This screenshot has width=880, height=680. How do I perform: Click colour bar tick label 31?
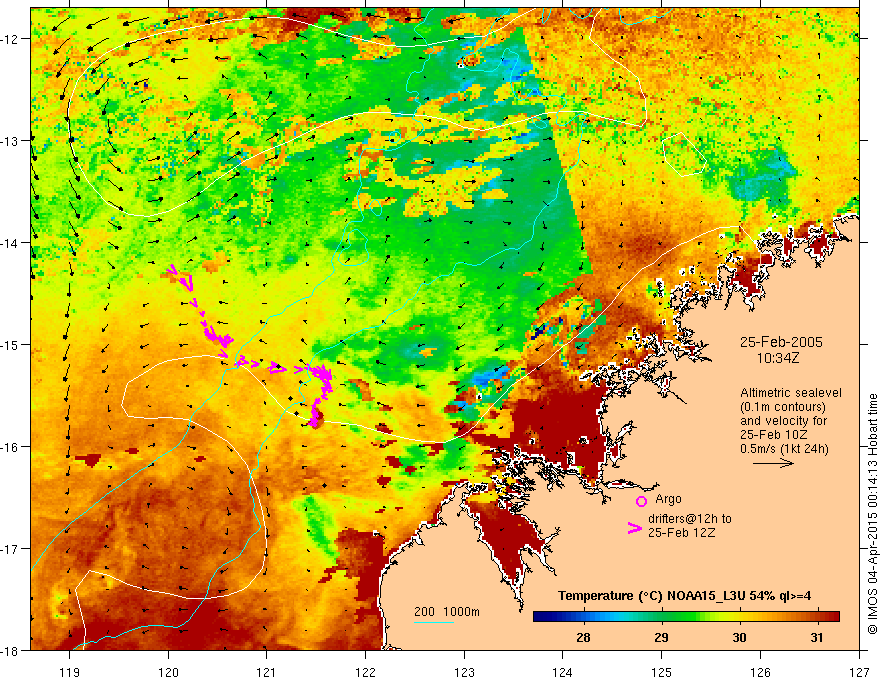point(817,637)
